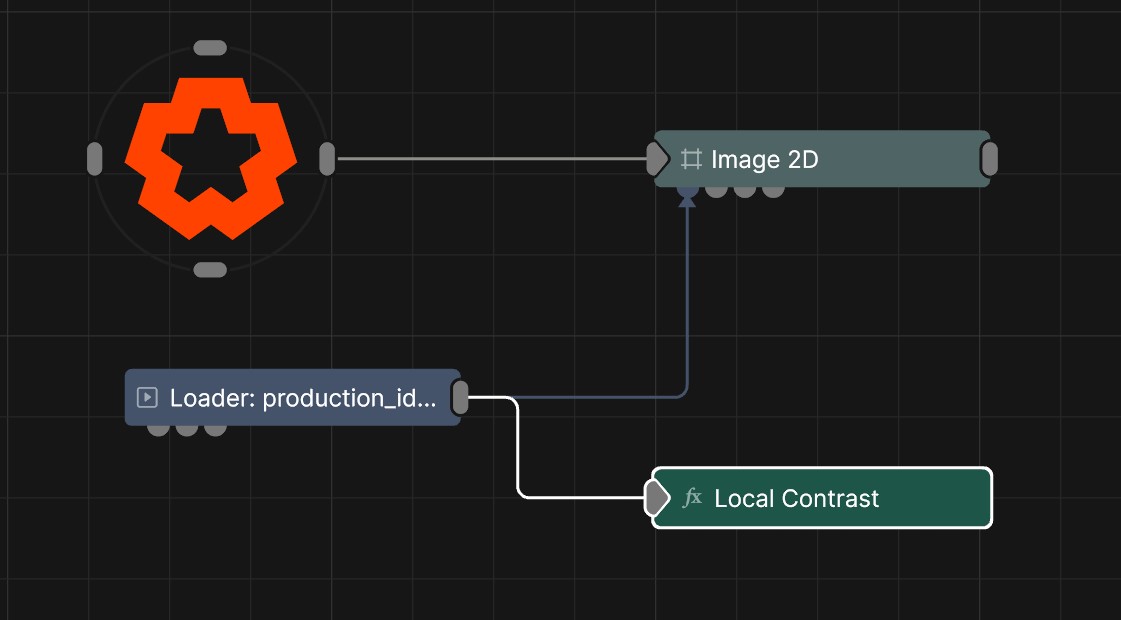Click the third bottom port under Loader
The image size is (1121, 620).
coord(215,430)
